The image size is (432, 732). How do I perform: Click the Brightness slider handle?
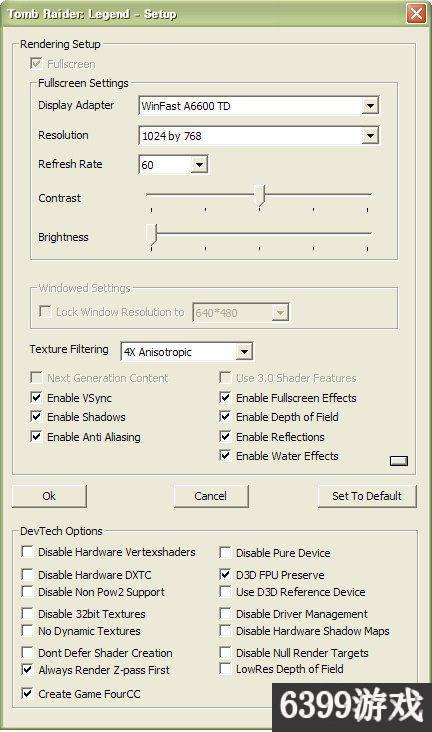pyautogui.click(x=152, y=234)
